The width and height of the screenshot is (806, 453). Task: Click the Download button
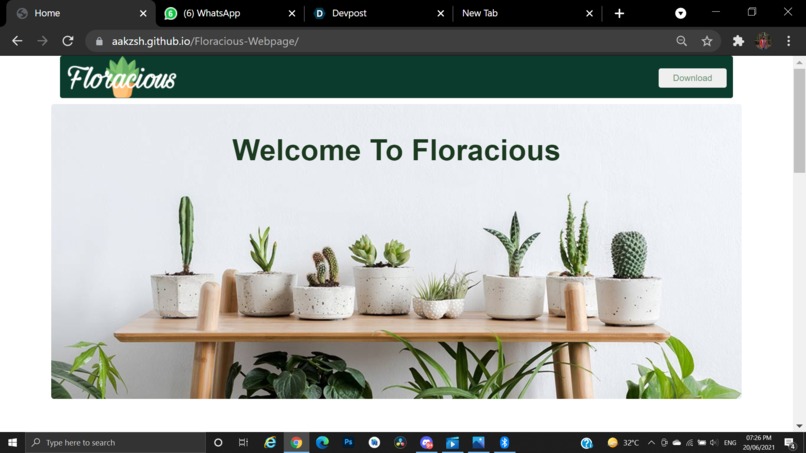click(692, 78)
